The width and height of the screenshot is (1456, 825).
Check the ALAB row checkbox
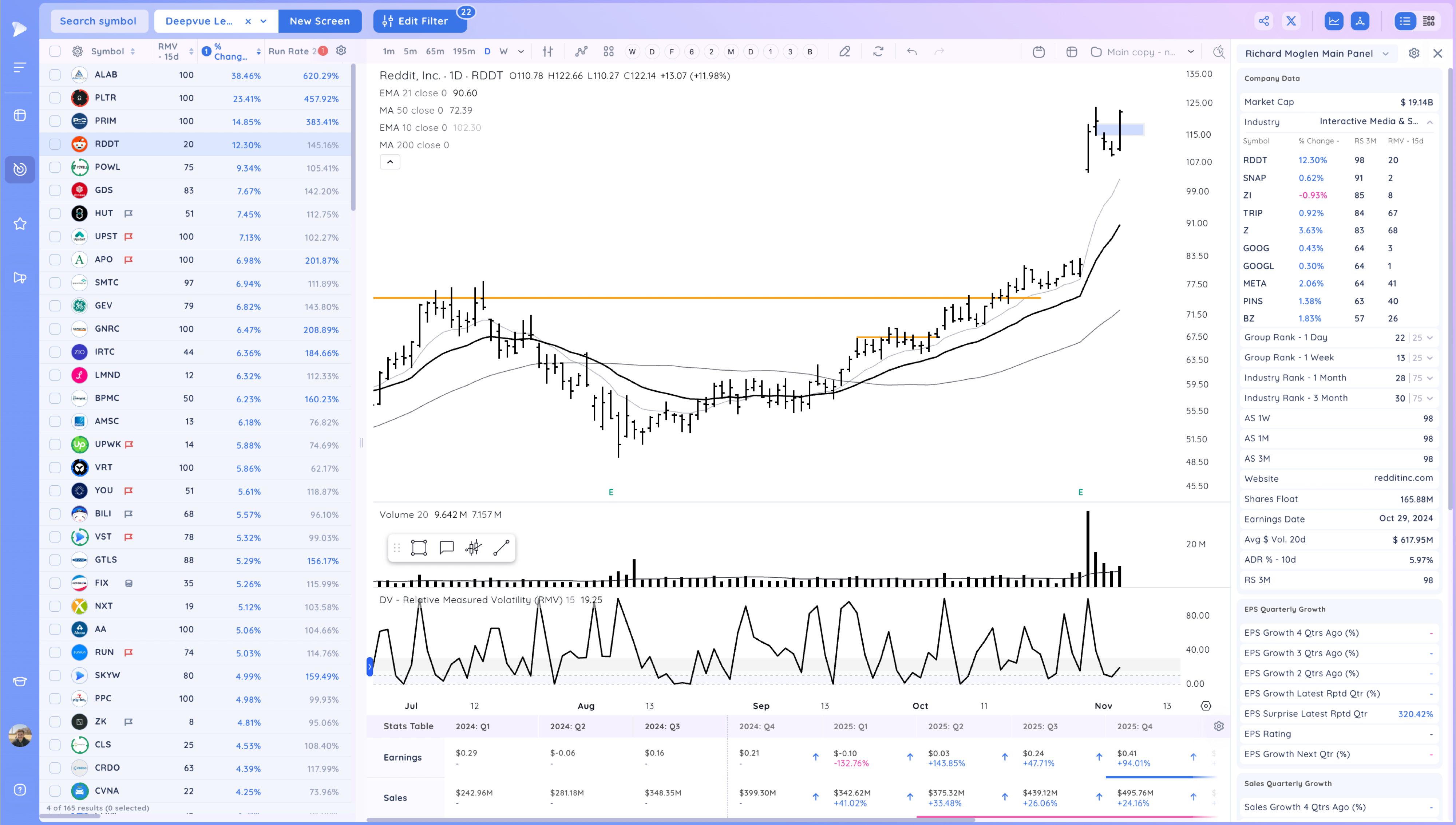55,75
